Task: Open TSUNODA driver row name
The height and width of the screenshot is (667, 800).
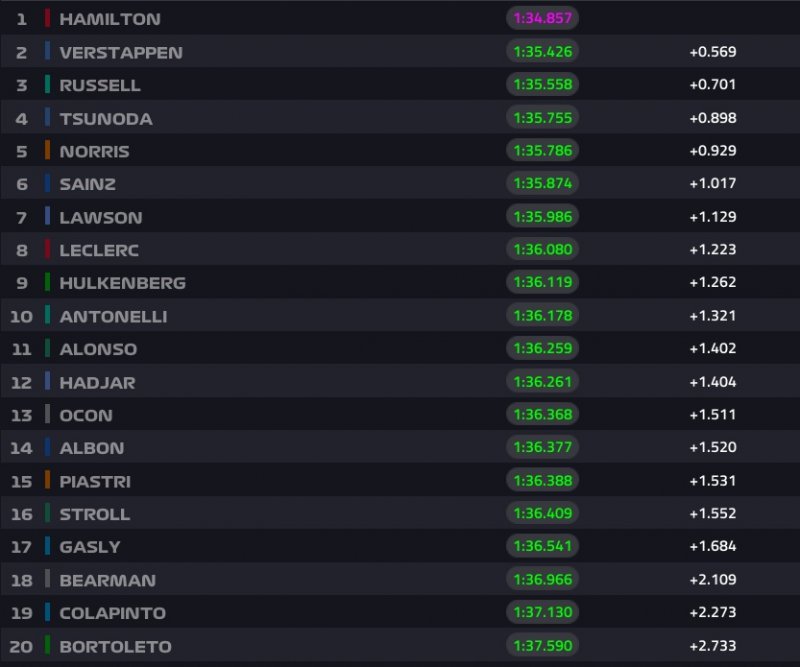Action: [x=106, y=118]
